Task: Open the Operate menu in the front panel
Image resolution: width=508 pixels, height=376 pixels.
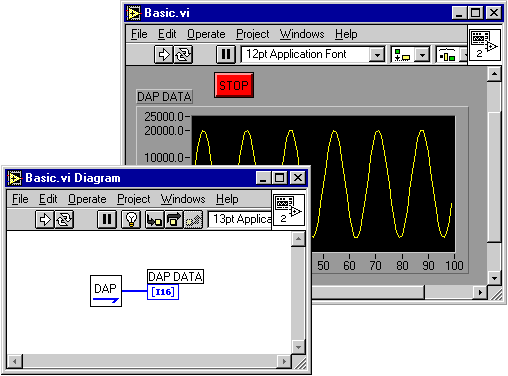Action: (206, 34)
